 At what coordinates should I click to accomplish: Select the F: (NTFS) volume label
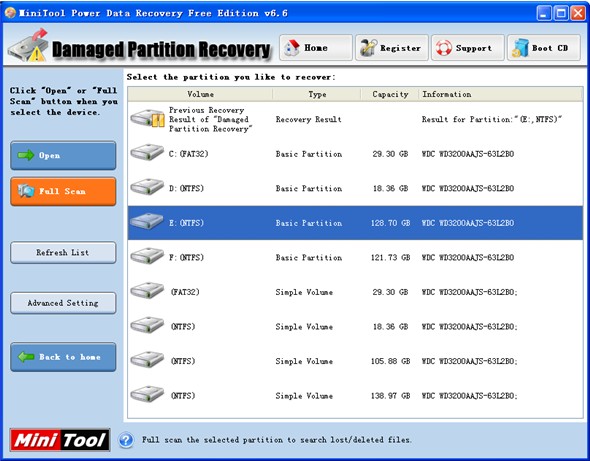186,257
